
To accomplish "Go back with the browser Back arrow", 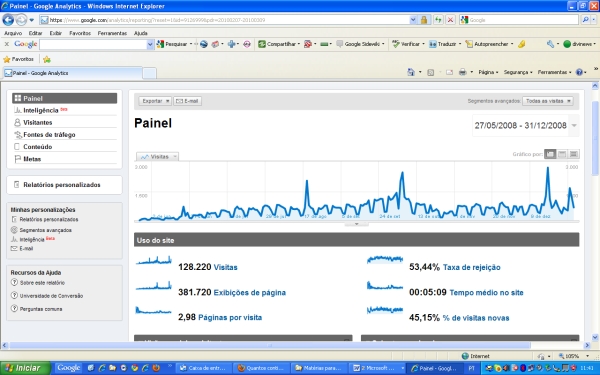I will (8, 20).
